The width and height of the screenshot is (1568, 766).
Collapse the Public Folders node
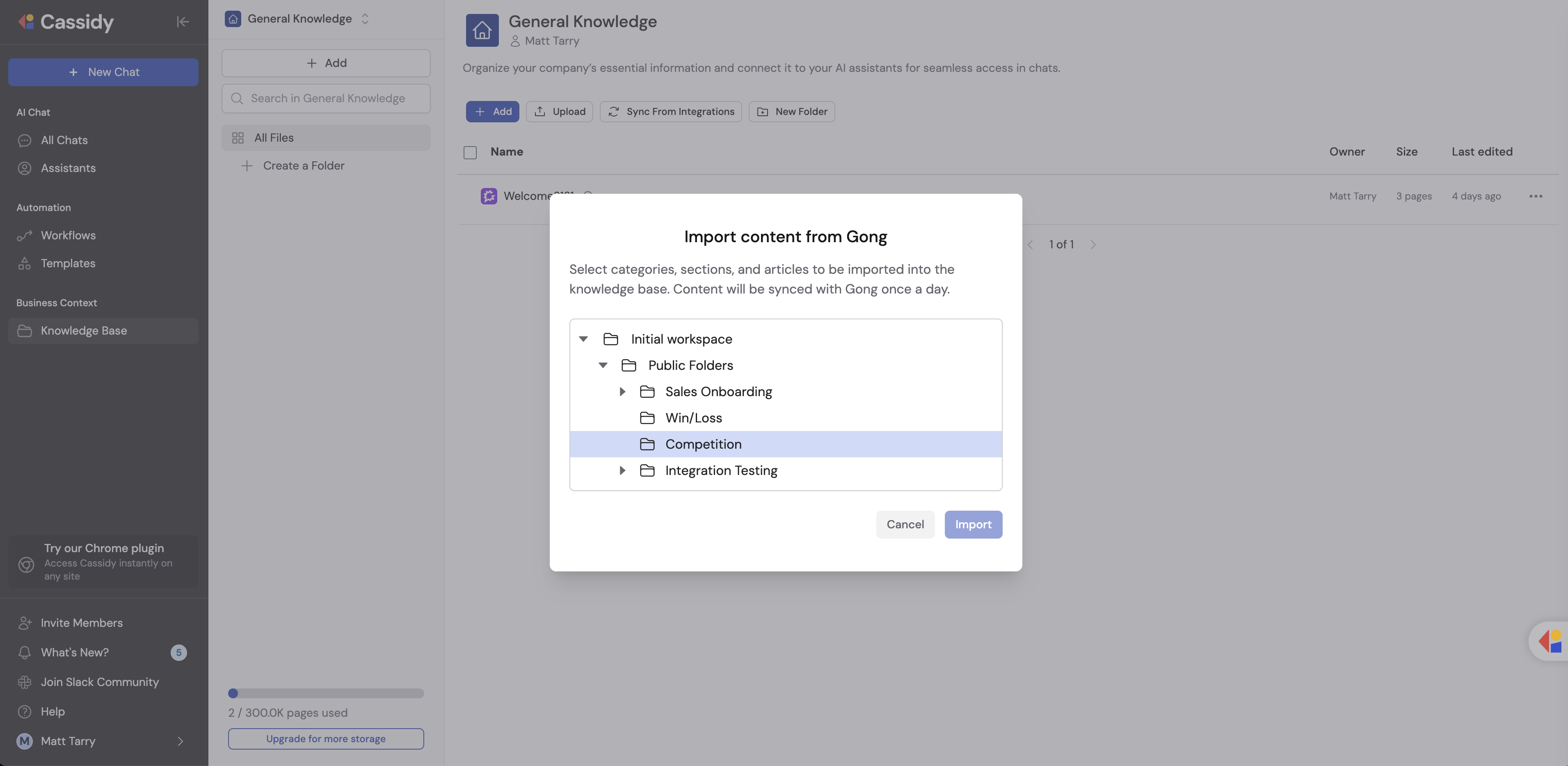[x=603, y=365]
